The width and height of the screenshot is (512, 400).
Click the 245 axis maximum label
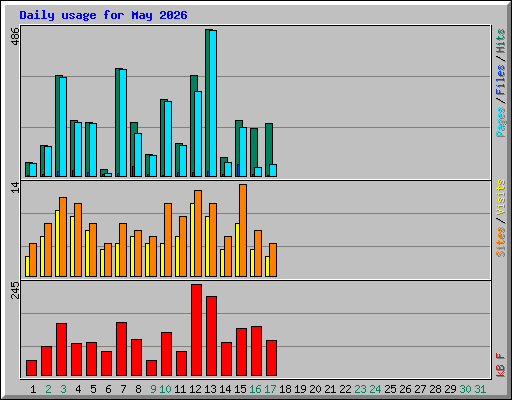[15, 290]
